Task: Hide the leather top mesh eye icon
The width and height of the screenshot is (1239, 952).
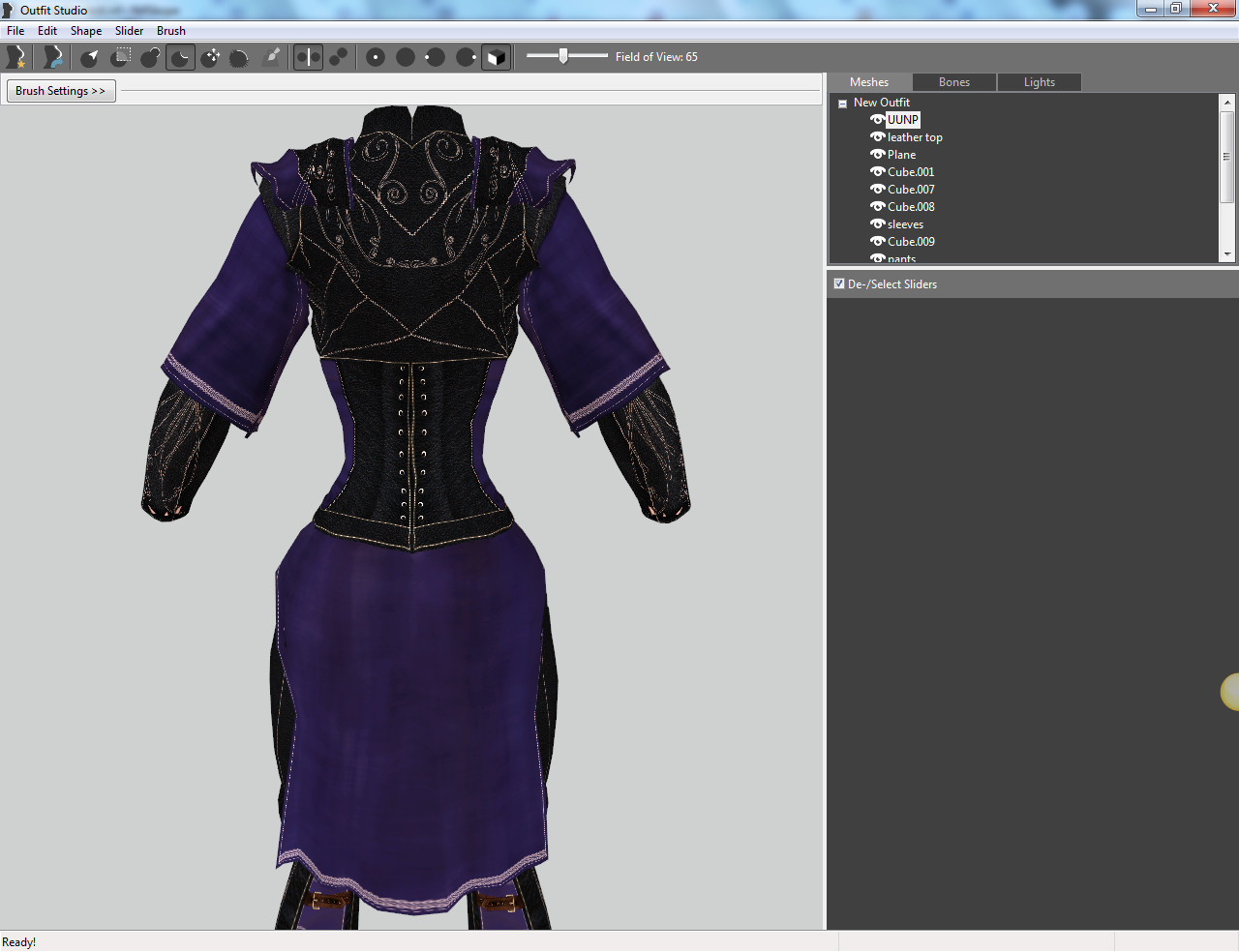Action: click(x=877, y=137)
